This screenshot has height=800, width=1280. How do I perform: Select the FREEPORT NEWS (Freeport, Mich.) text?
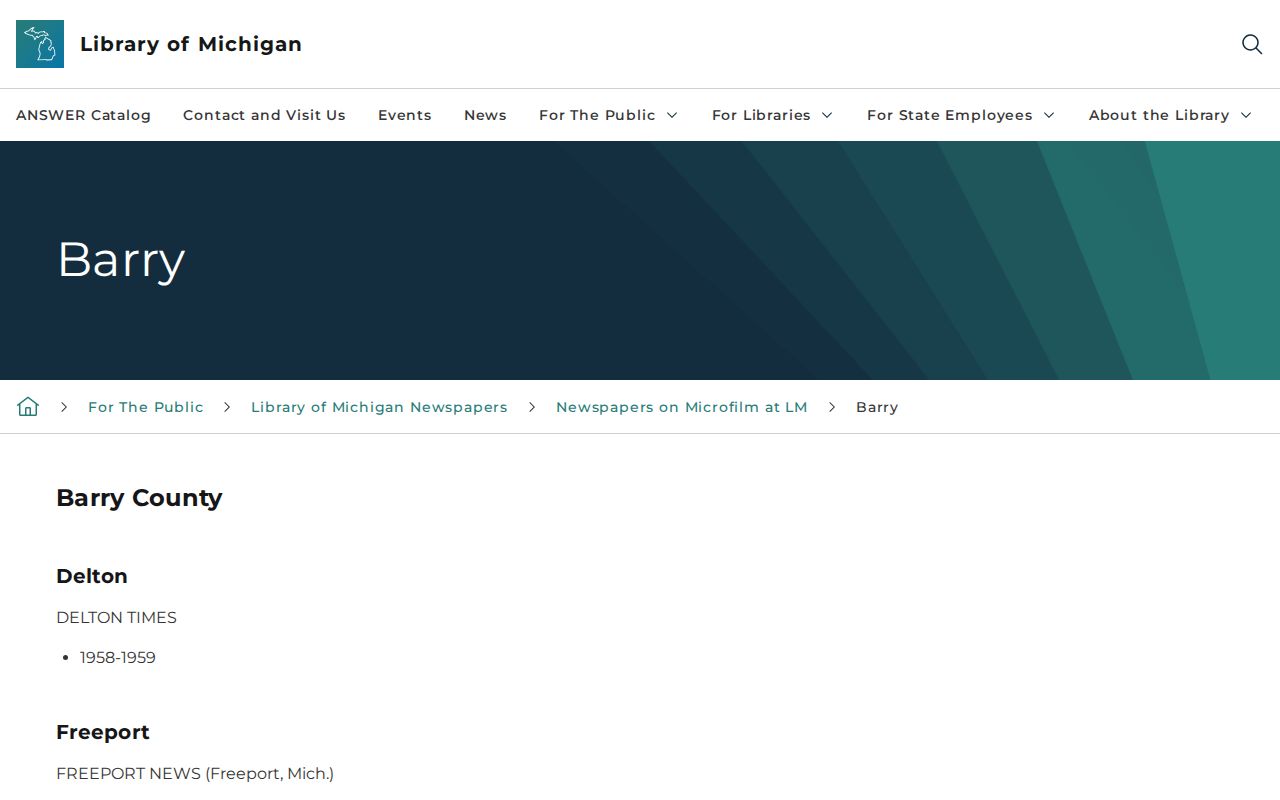(195, 774)
